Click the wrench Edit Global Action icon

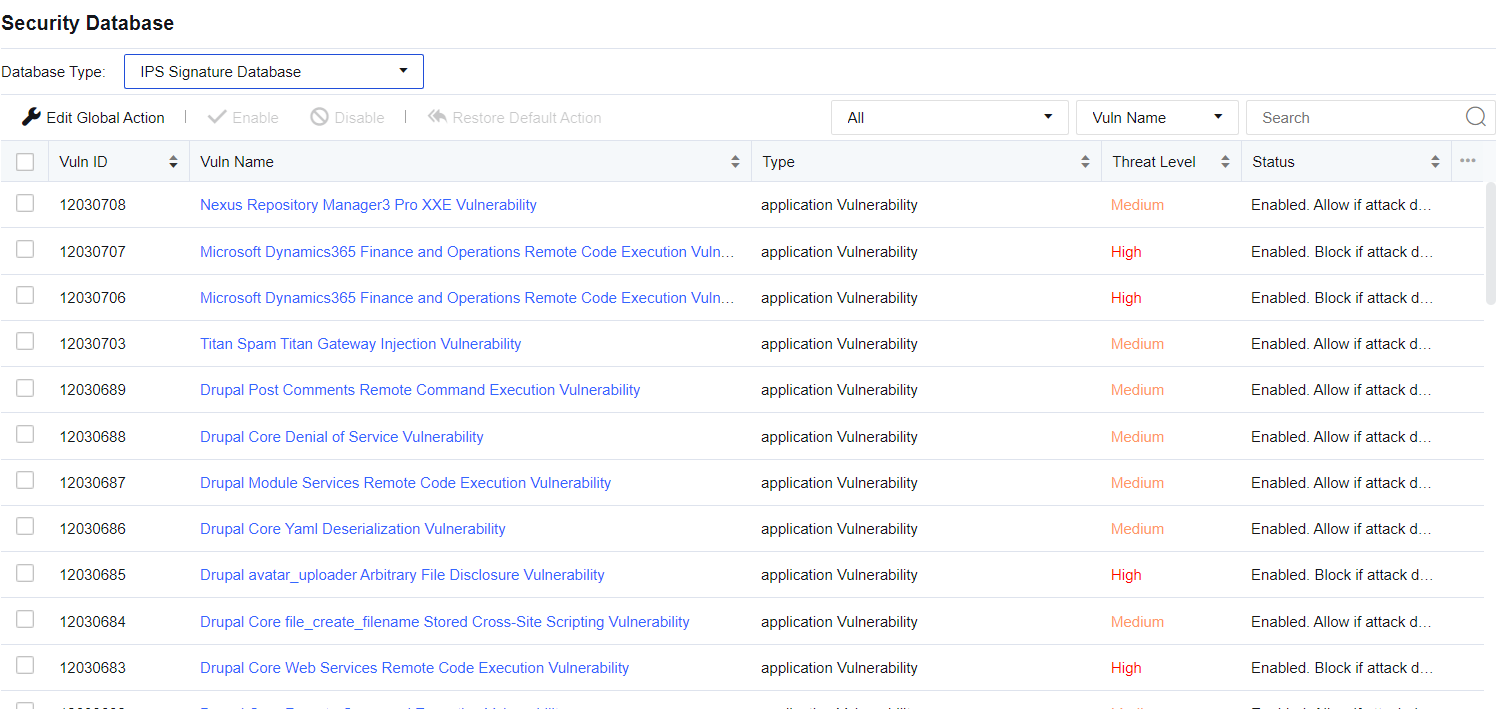click(x=32, y=117)
